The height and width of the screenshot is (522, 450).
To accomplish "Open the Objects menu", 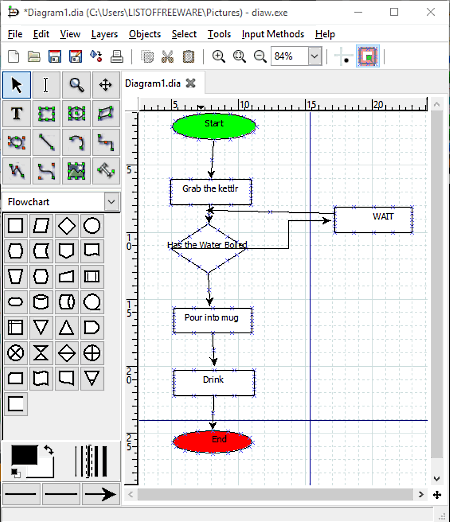I will pos(145,34).
